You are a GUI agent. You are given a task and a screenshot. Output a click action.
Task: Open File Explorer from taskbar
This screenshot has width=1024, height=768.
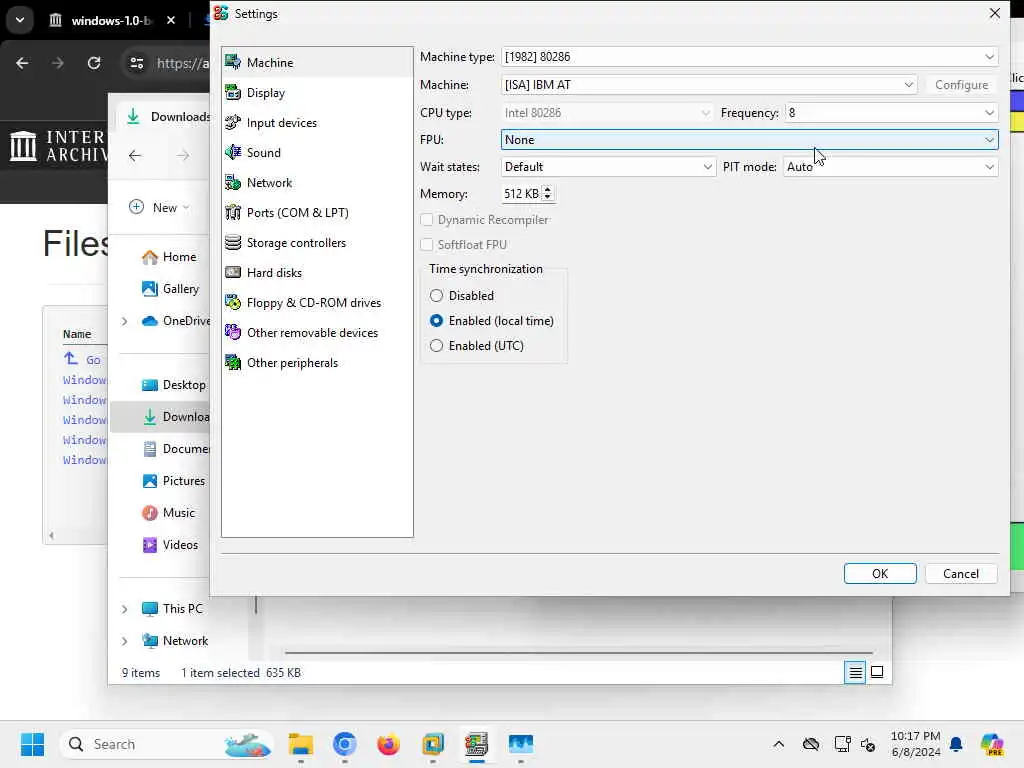(x=301, y=744)
